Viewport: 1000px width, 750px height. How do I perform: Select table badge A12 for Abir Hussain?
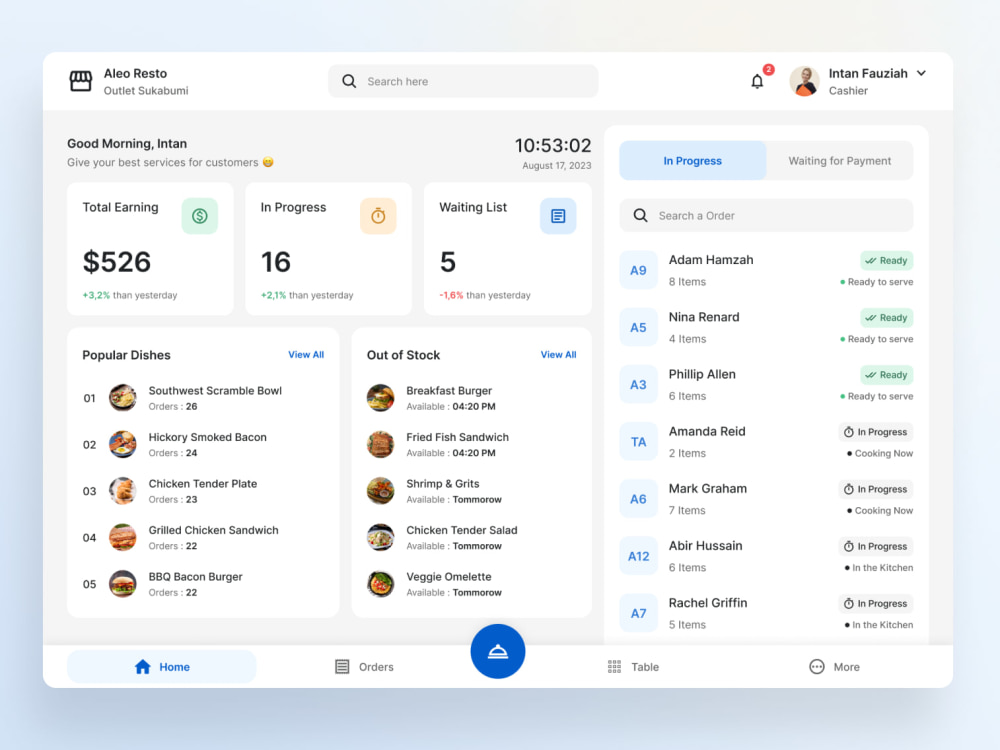pos(638,556)
